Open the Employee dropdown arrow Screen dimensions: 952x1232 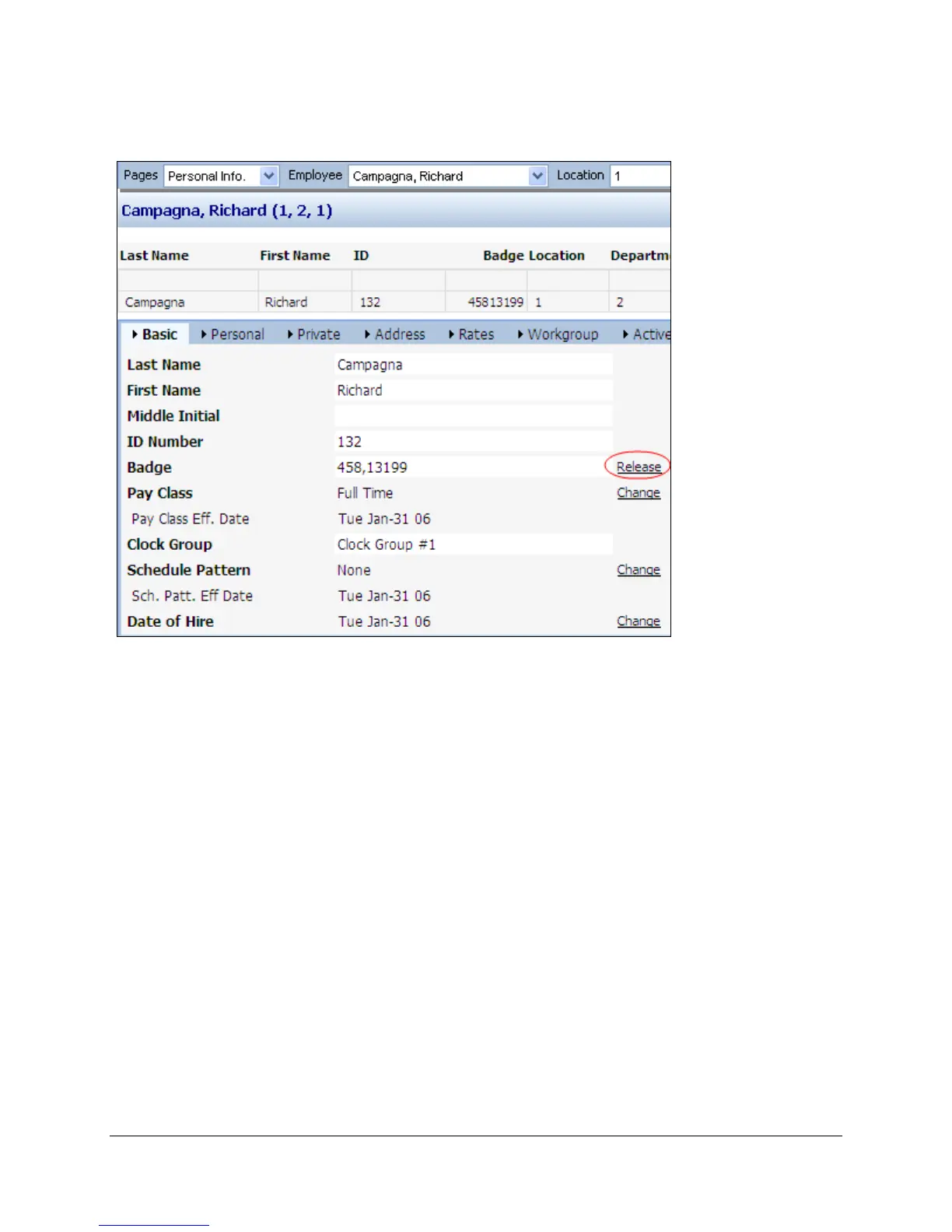[x=537, y=176]
